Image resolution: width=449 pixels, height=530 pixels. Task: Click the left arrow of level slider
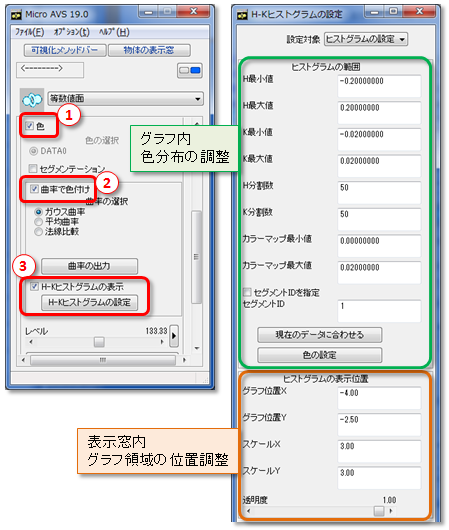point(31,342)
